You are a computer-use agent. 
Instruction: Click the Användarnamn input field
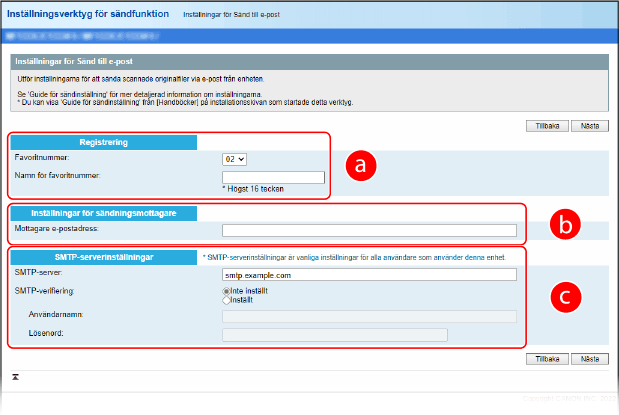click(x=369, y=316)
